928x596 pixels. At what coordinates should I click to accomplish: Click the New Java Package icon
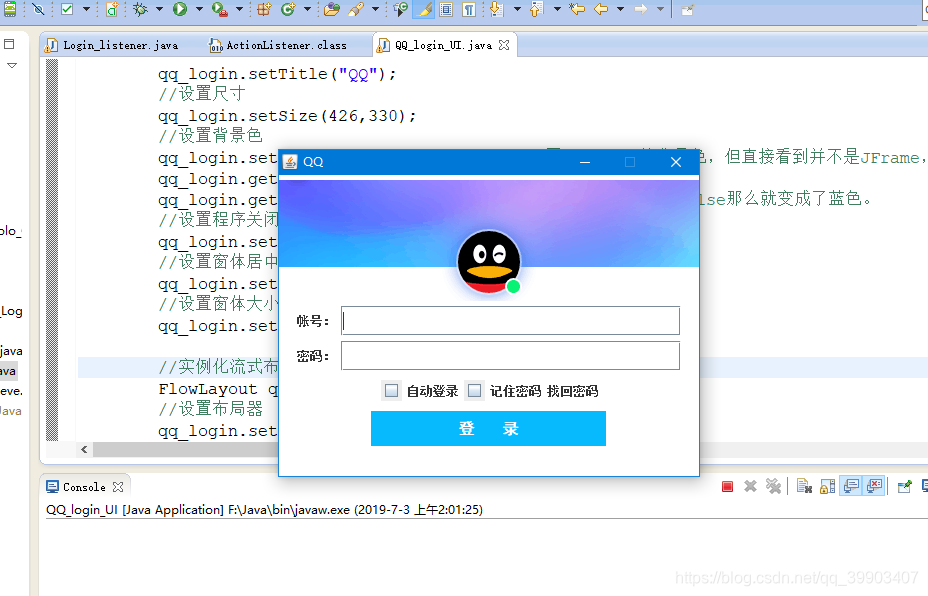point(264,9)
